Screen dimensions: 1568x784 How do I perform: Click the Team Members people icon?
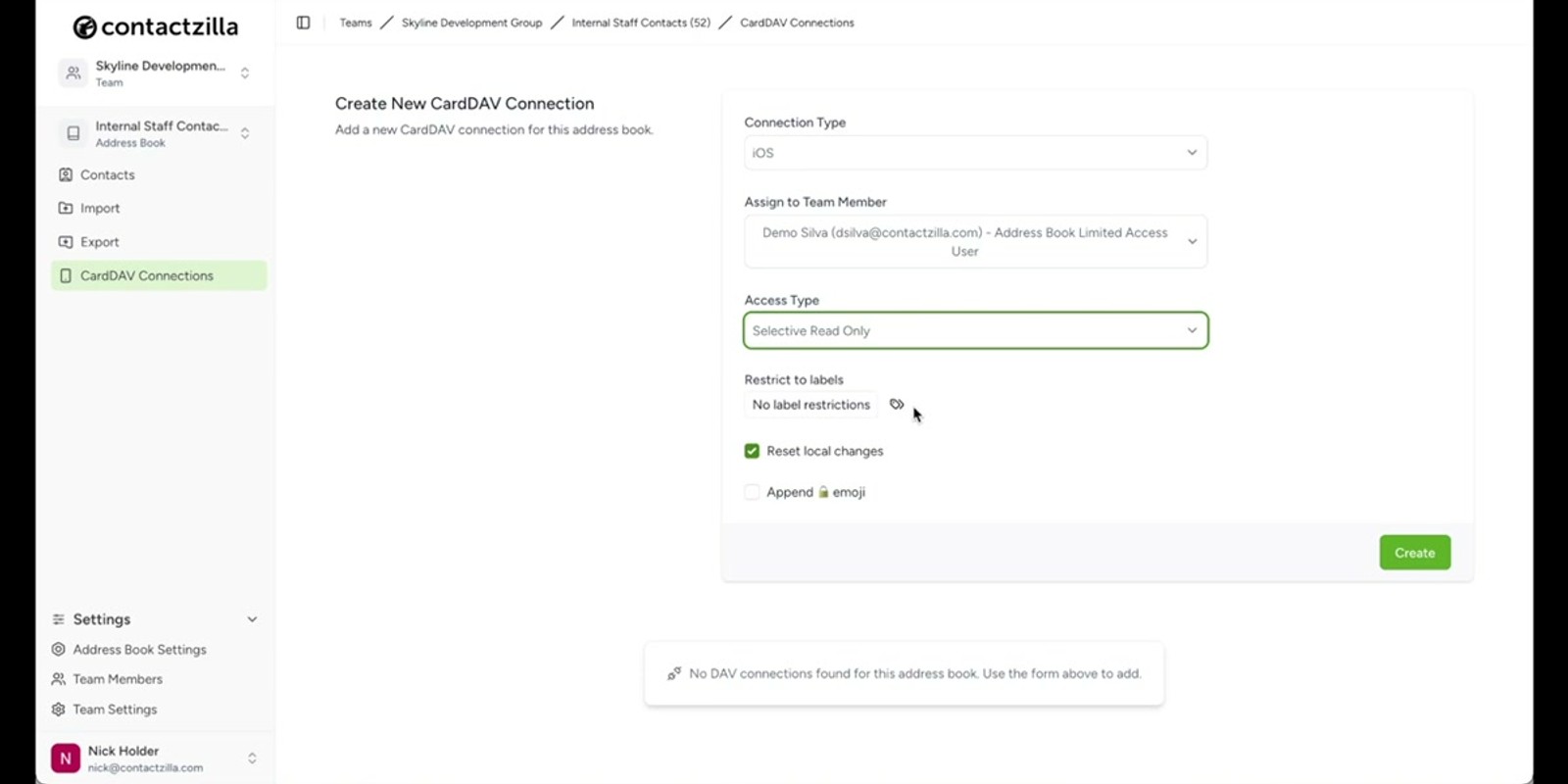click(59, 679)
